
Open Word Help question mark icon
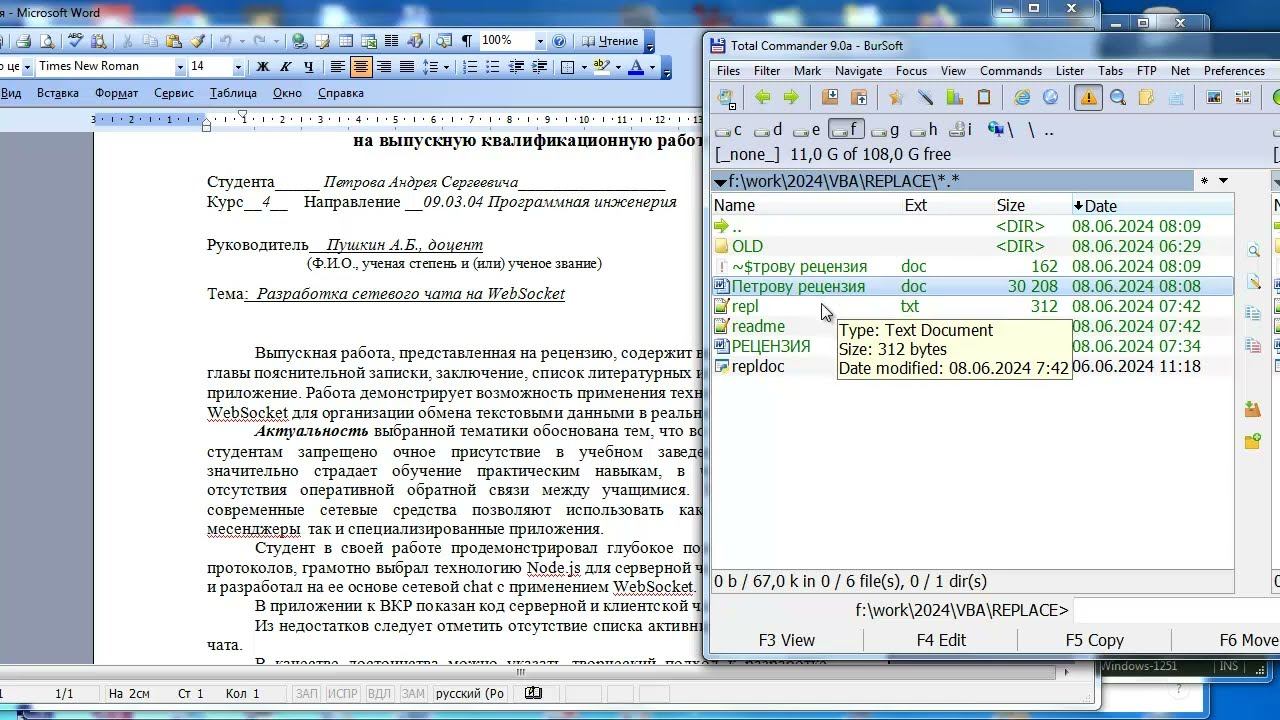pyautogui.click(x=559, y=41)
